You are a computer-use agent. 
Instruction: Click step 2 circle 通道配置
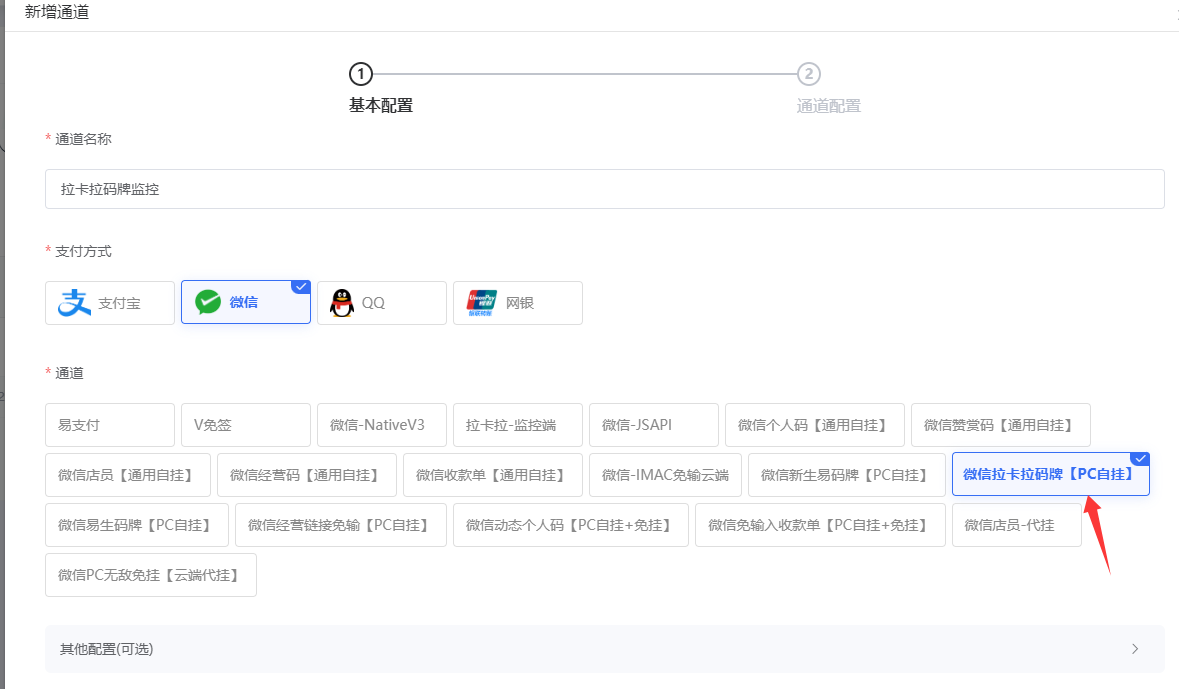pyautogui.click(x=809, y=74)
